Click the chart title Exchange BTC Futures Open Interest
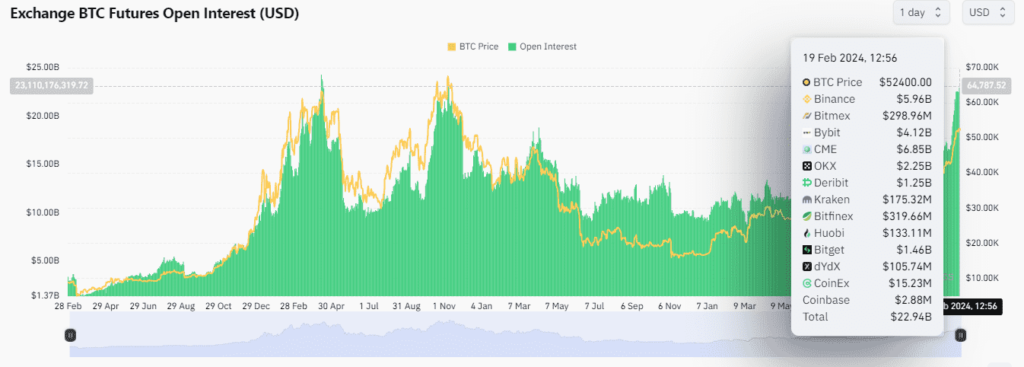1024x367 pixels. 155,14
